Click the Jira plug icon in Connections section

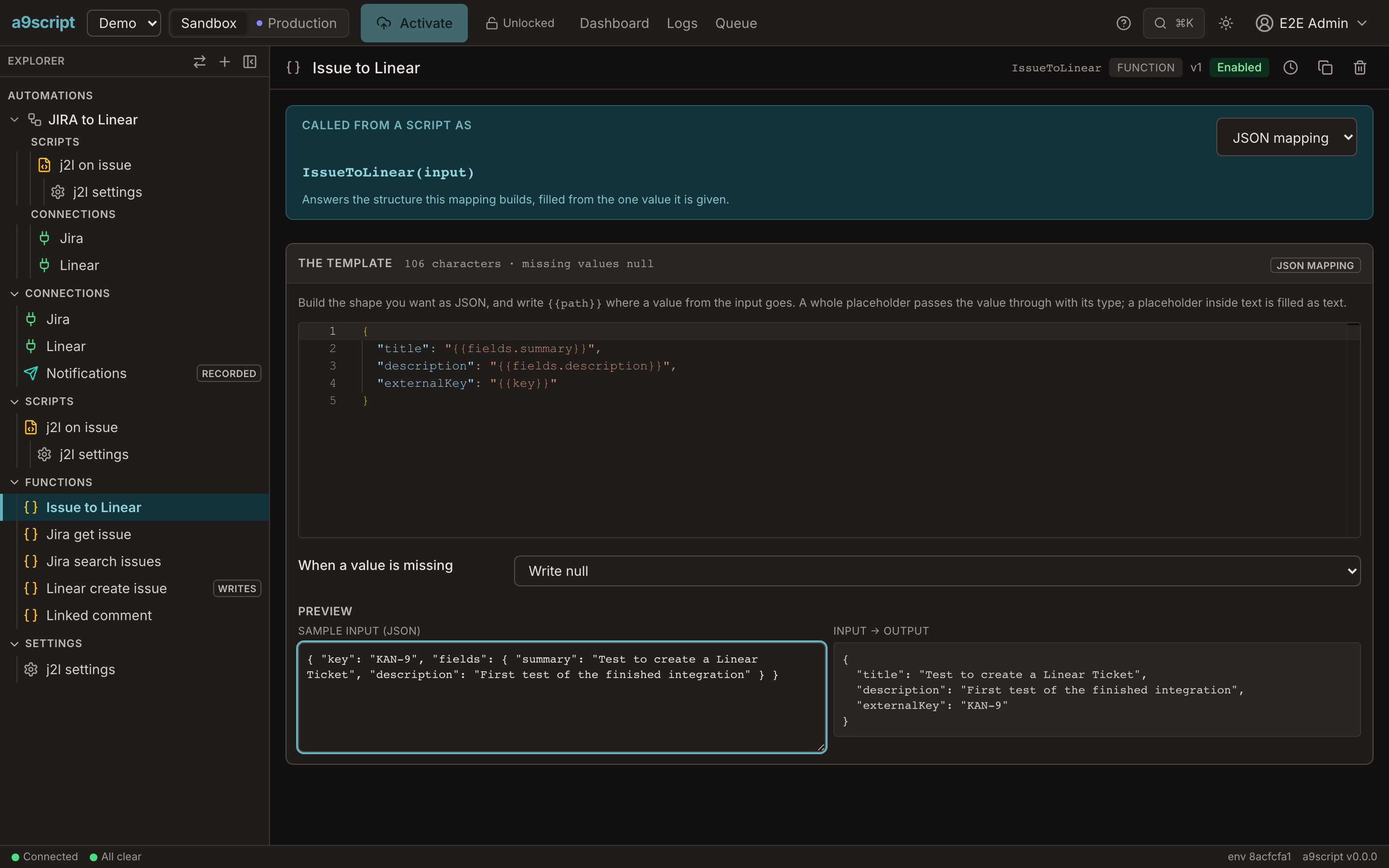31,319
